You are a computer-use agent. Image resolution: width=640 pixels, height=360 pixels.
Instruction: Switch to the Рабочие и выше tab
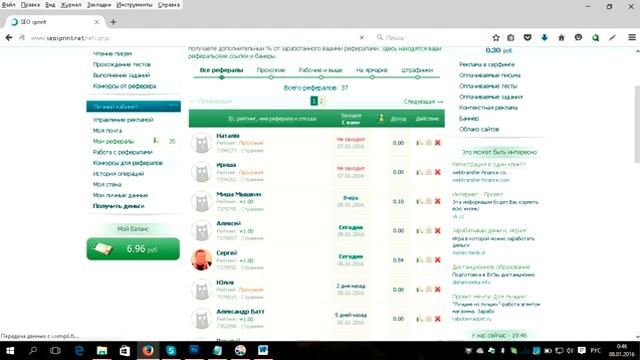tap(320, 70)
